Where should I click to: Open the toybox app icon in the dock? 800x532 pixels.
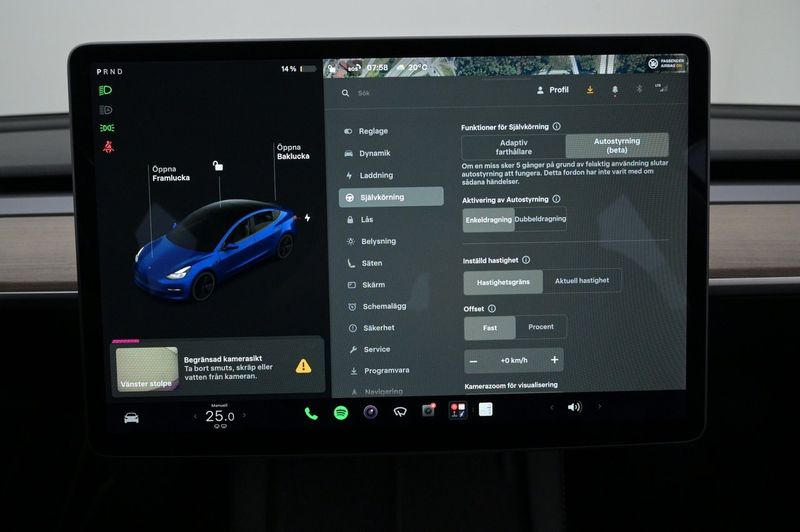pyautogui.click(x=457, y=410)
